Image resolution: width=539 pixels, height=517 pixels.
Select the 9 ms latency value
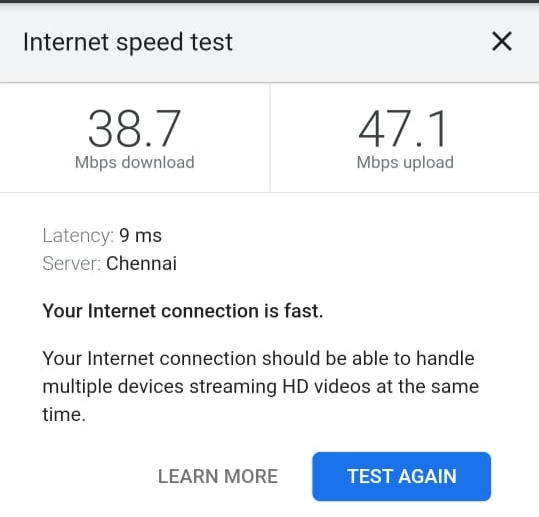click(x=140, y=236)
